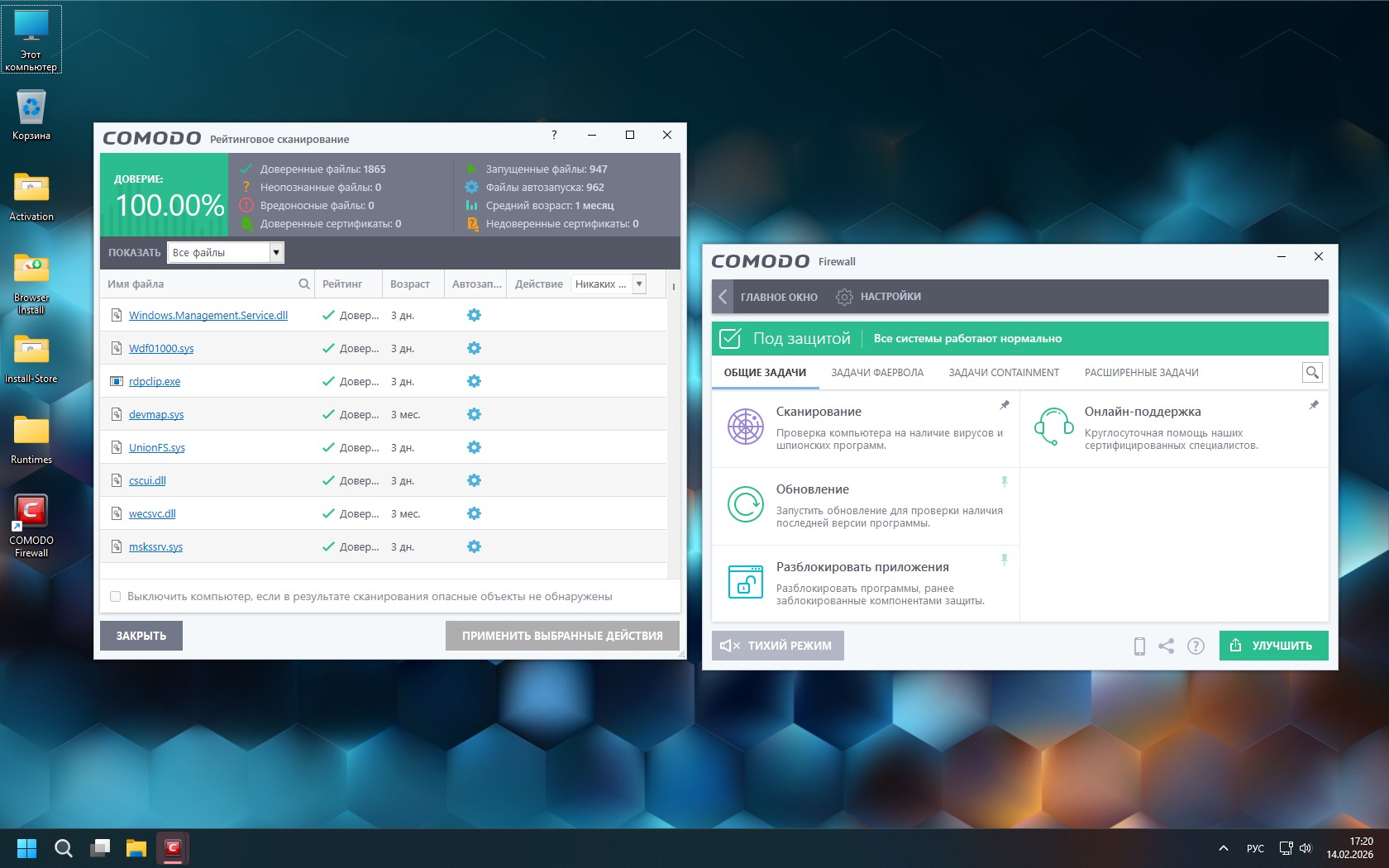Click the Online Support headset icon

point(1053,427)
